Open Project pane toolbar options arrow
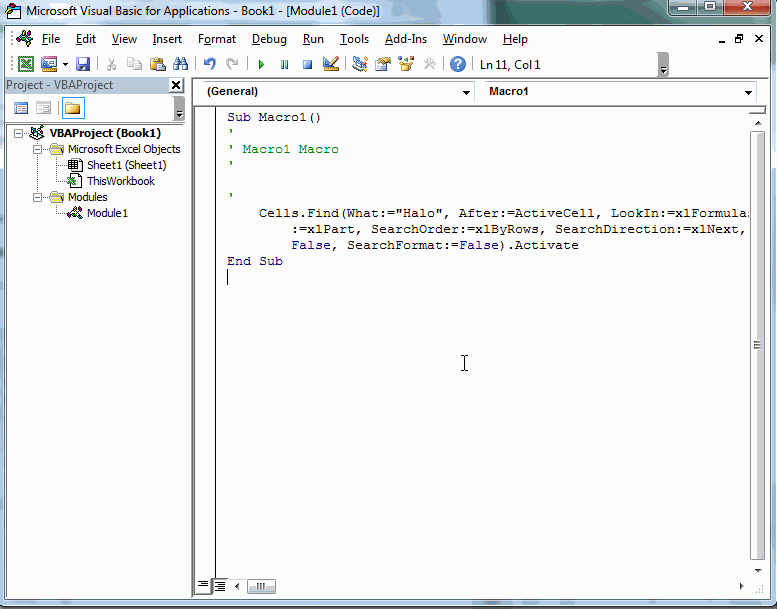This screenshot has width=777, height=609. pyautogui.click(x=179, y=108)
